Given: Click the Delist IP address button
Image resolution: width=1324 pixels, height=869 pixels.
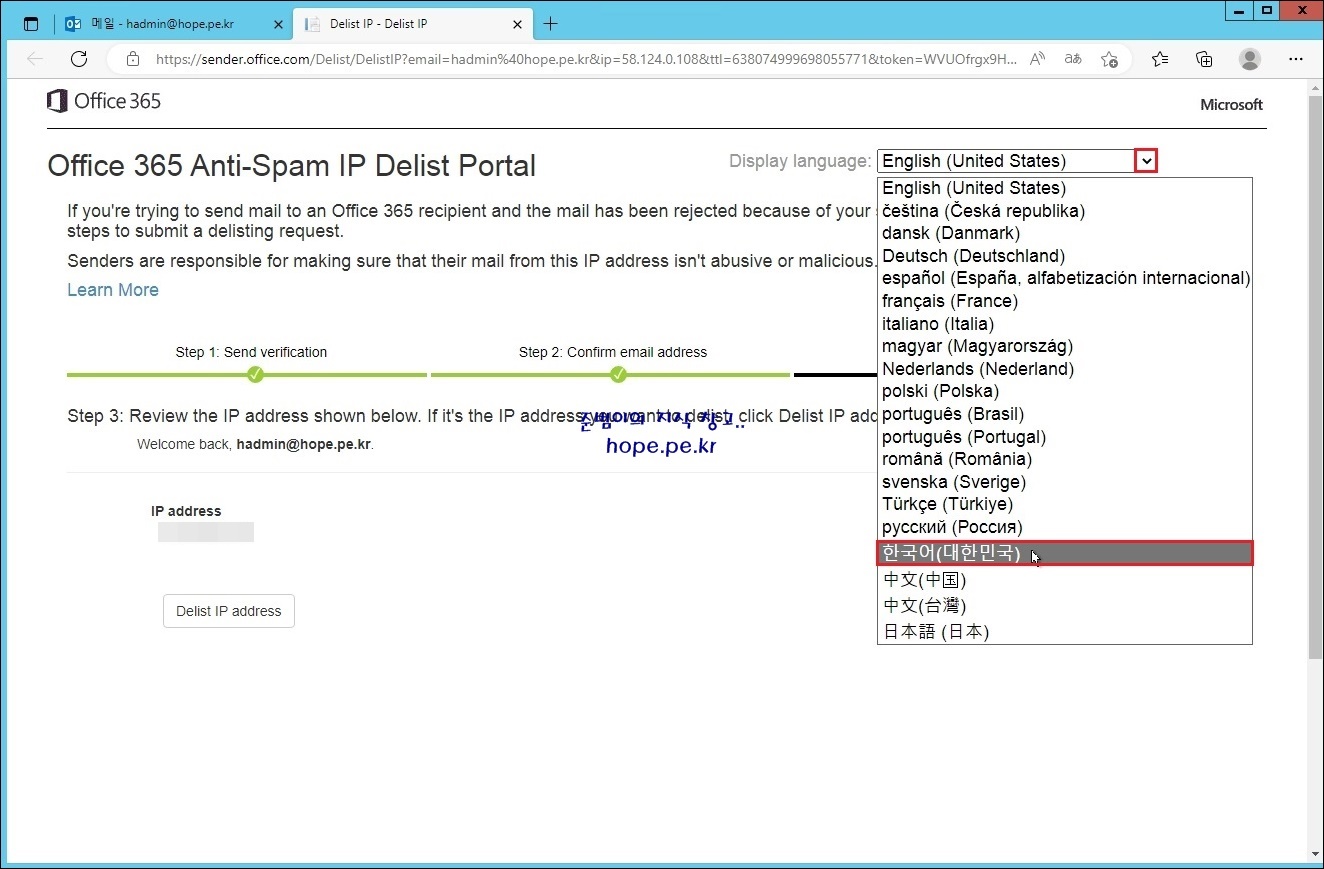Looking at the screenshot, I should [229, 611].
